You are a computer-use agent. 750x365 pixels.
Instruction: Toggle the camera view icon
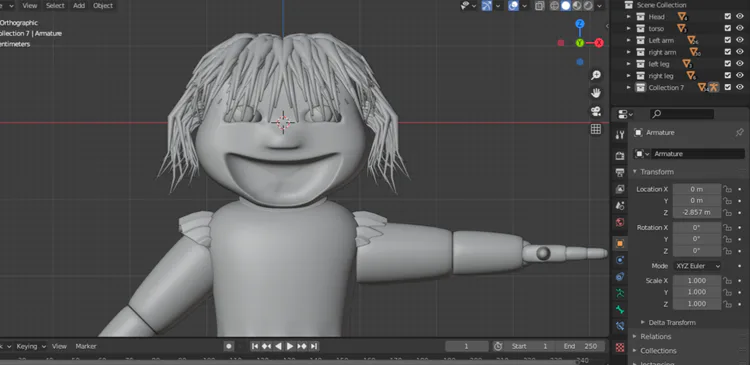pyautogui.click(x=596, y=111)
